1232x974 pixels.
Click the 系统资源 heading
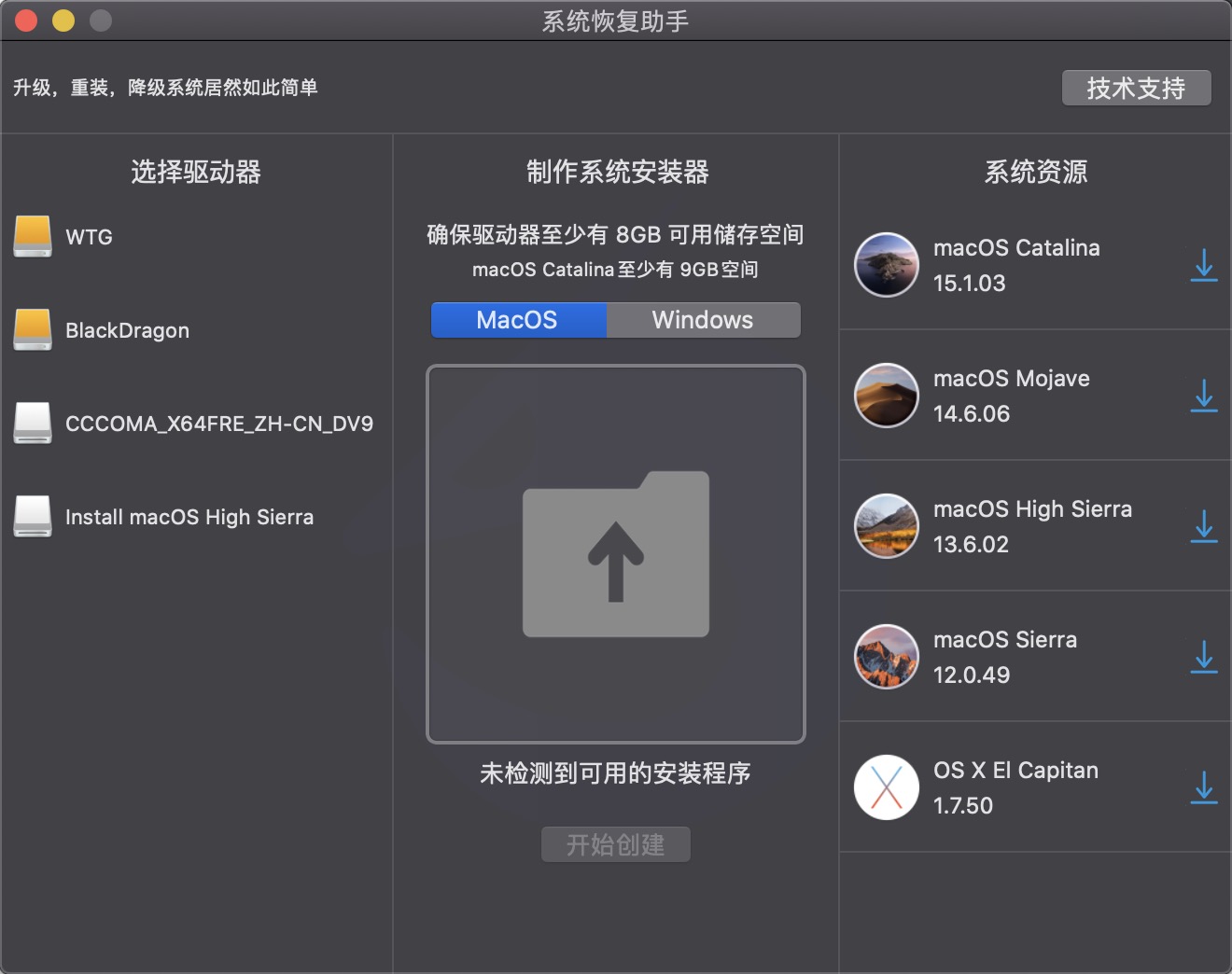pos(1036,172)
